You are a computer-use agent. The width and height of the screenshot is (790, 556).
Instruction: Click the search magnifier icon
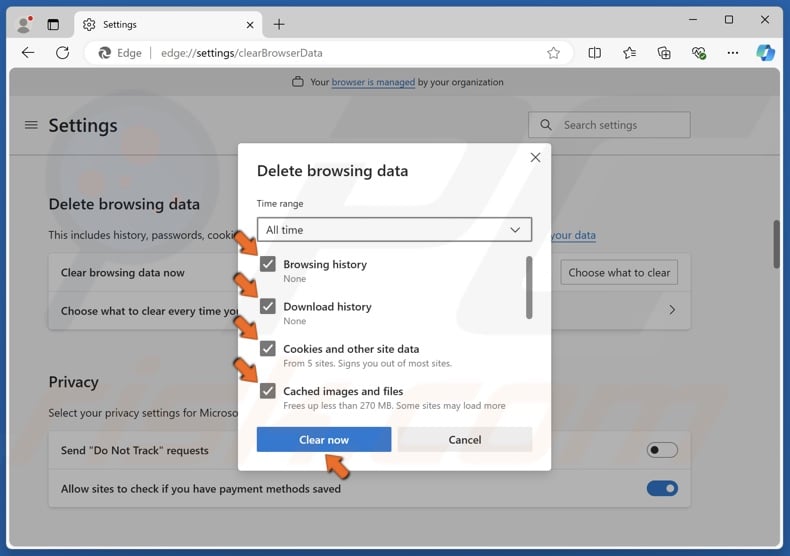[x=546, y=124]
